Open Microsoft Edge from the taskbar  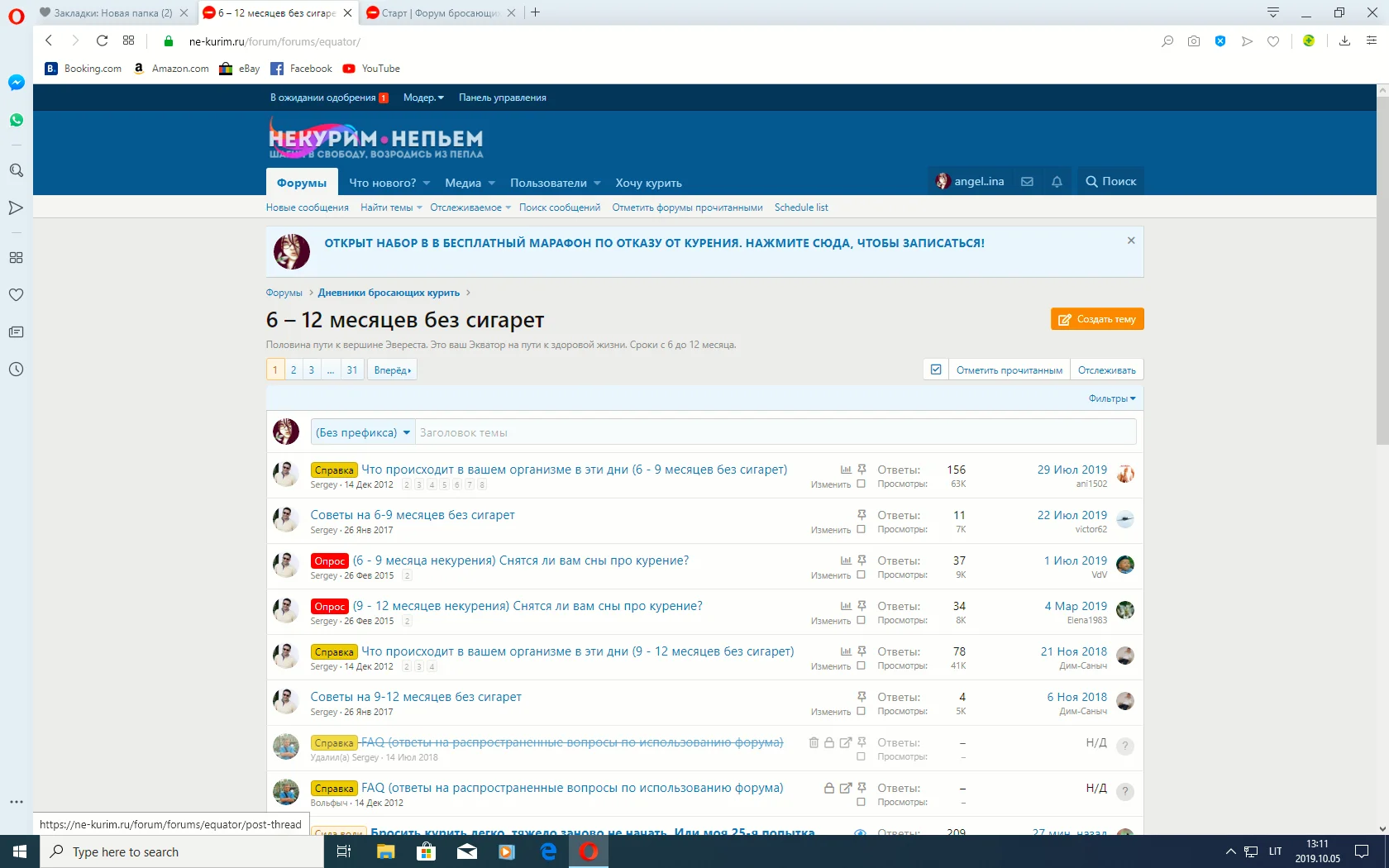coord(548,851)
